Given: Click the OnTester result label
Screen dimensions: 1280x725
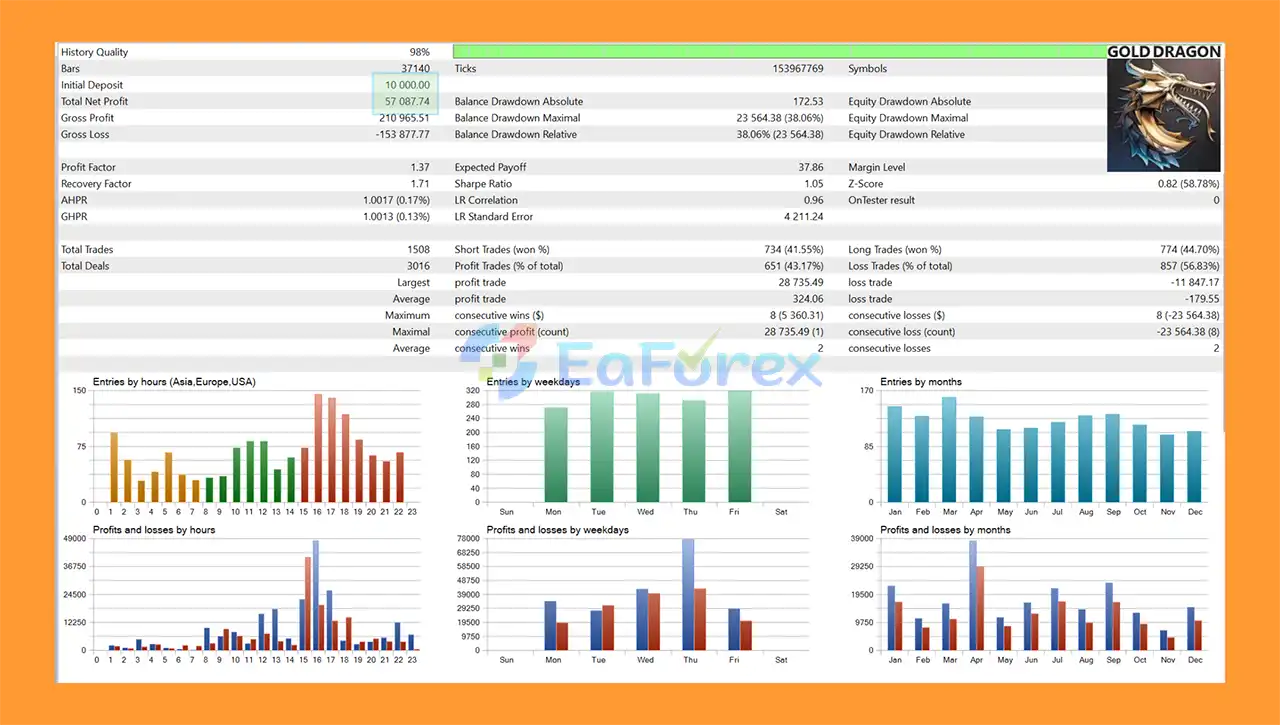Looking at the screenshot, I should (x=882, y=200).
